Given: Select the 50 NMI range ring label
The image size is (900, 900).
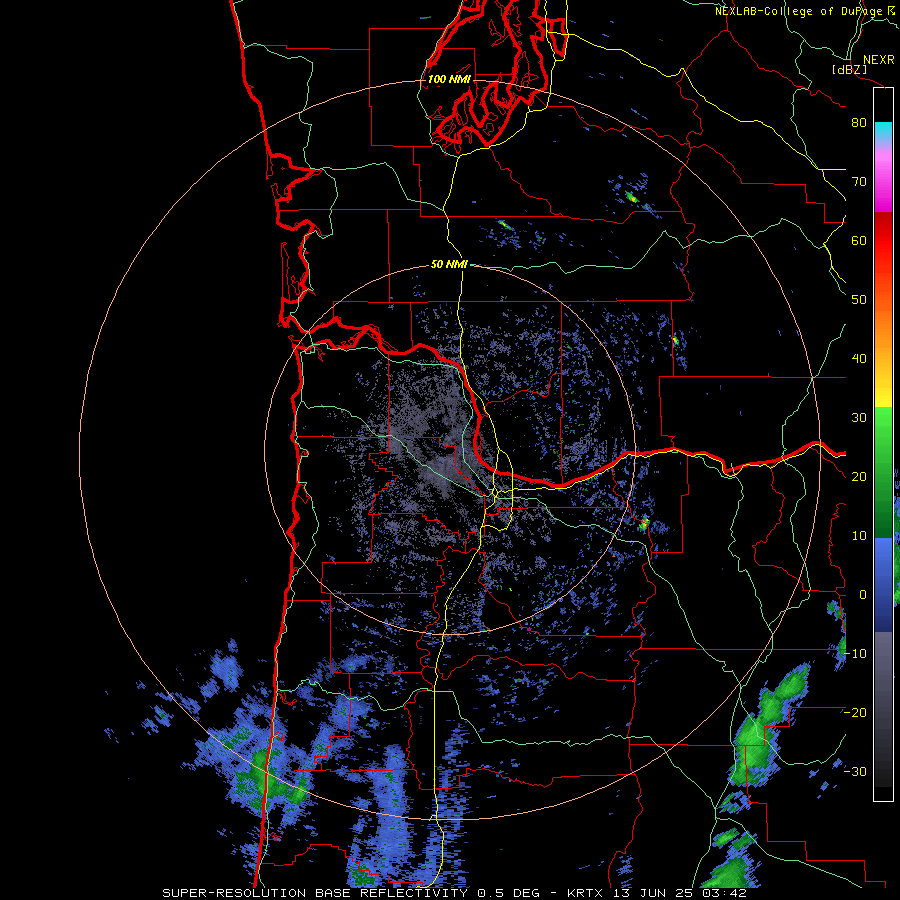Looking at the screenshot, I should [x=449, y=265].
